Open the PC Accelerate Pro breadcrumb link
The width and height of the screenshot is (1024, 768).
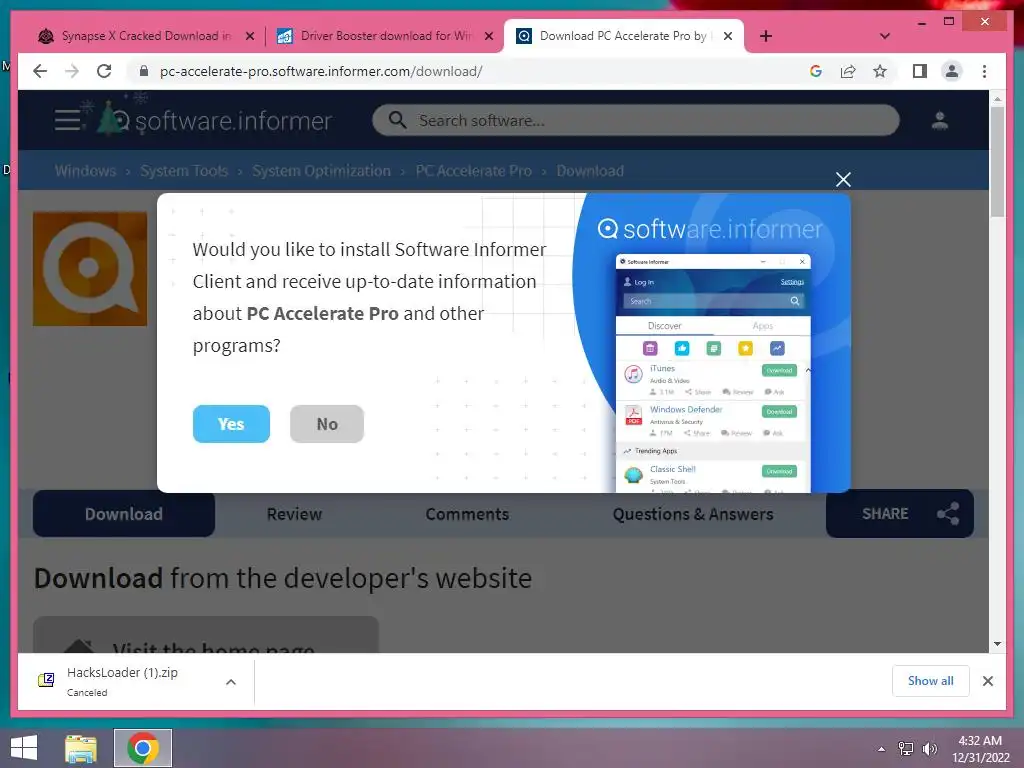tap(473, 170)
